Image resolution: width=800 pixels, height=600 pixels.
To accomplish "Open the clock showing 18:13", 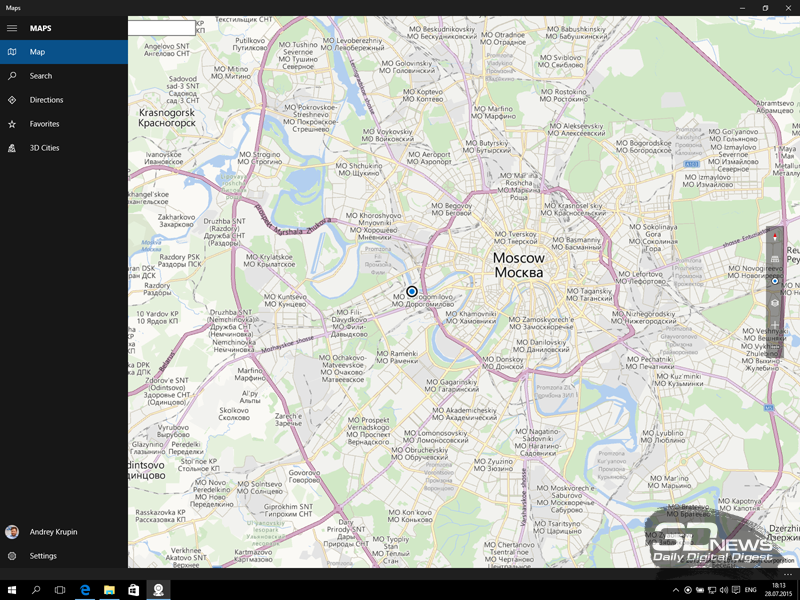I will pos(778,590).
